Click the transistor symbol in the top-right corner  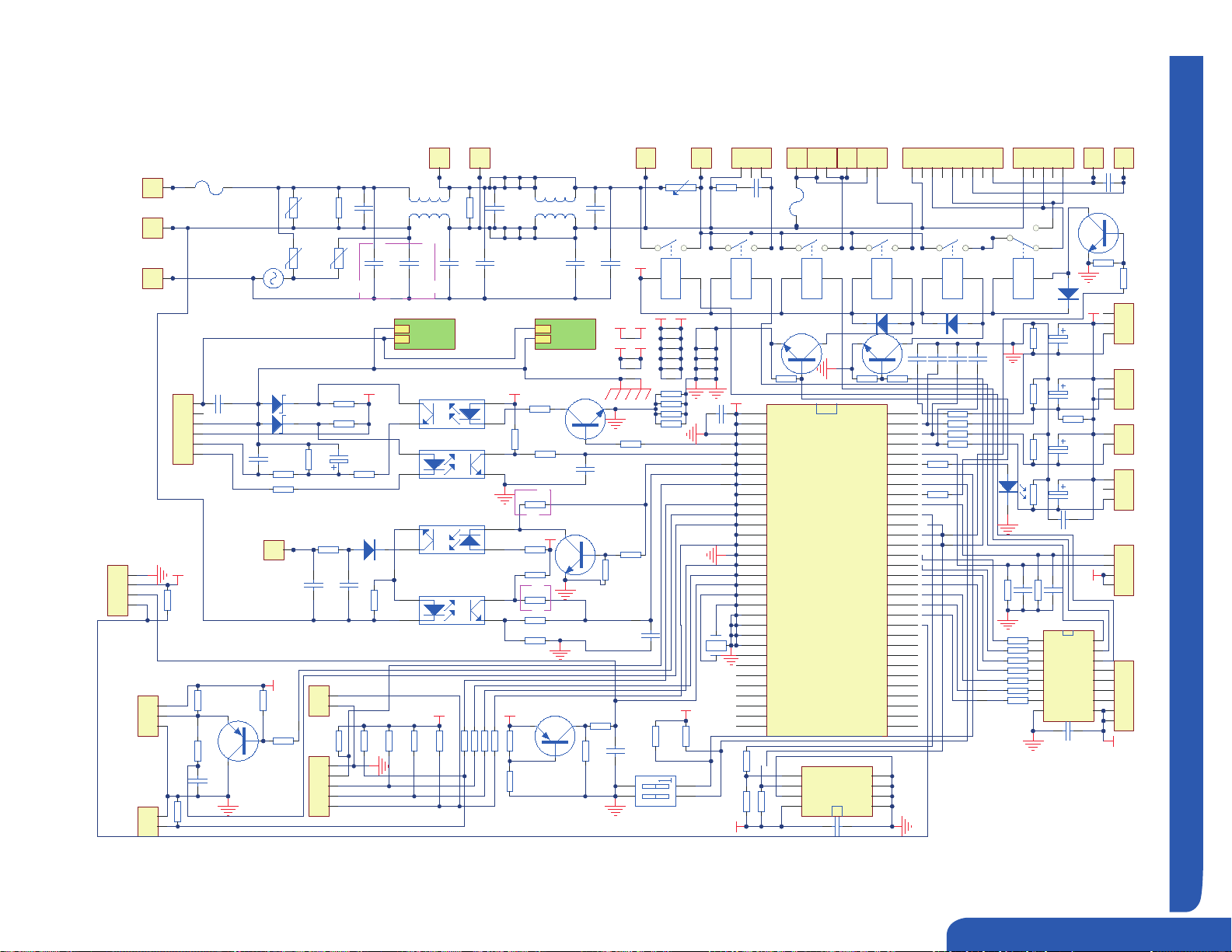pos(1098,232)
